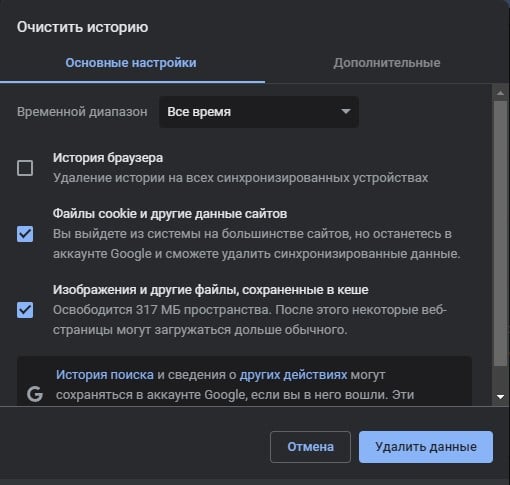Click the Изображения и другие файлы title
The width and height of the screenshot is (510, 485).
pyautogui.click(x=211, y=290)
